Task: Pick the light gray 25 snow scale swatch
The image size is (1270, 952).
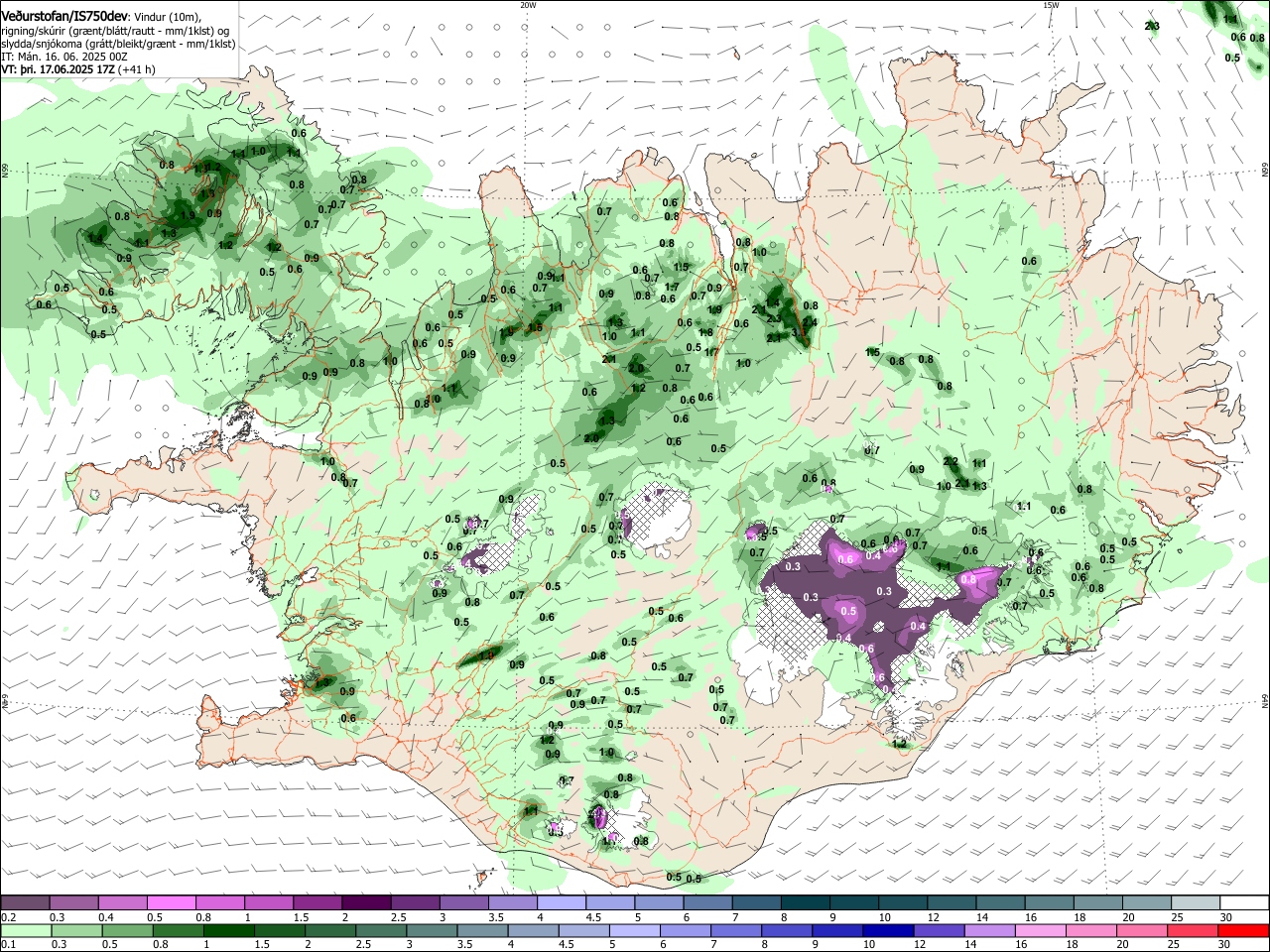Action: 1196,902
